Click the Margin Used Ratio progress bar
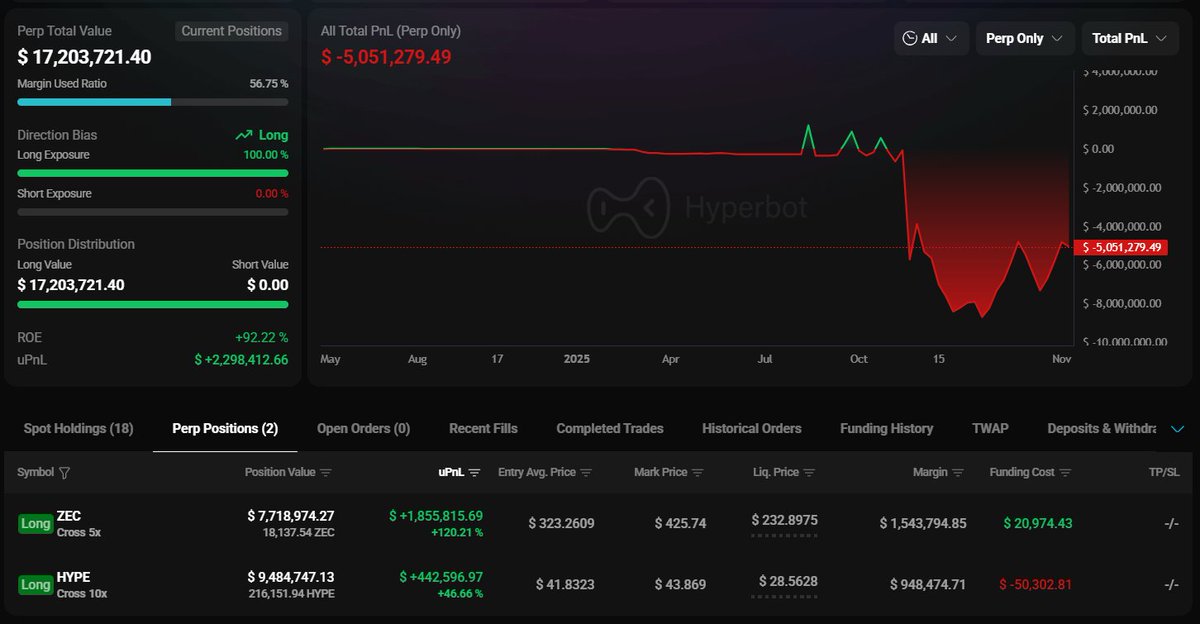 pos(153,102)
